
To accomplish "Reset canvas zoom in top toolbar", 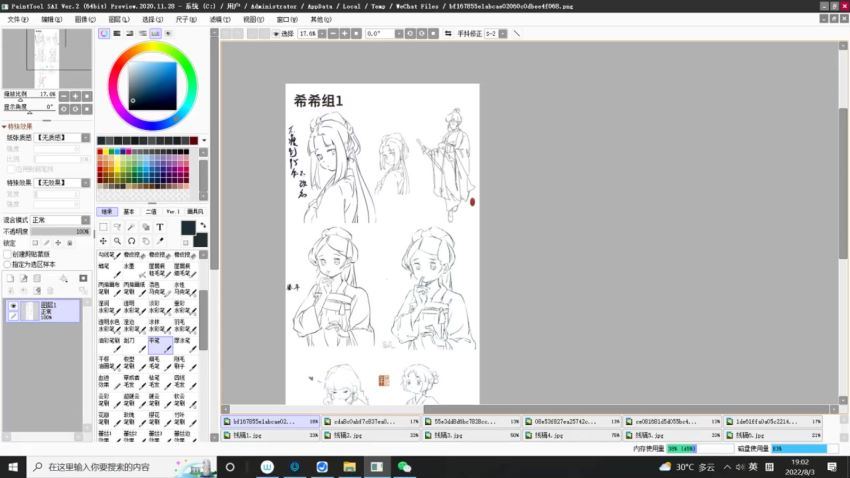I will [x=356, y=34].
